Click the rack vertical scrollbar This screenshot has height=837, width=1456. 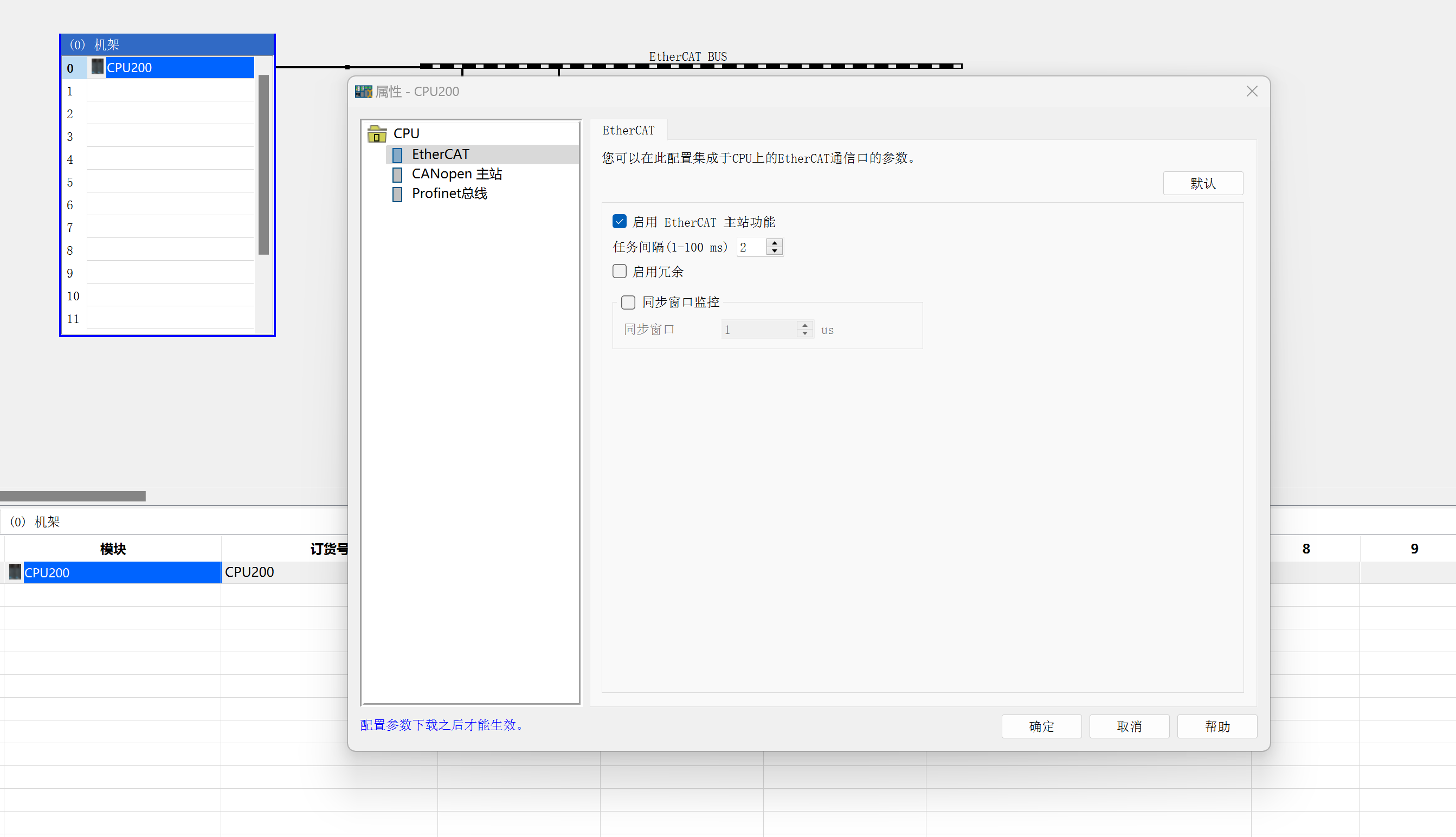coord(264,164)
